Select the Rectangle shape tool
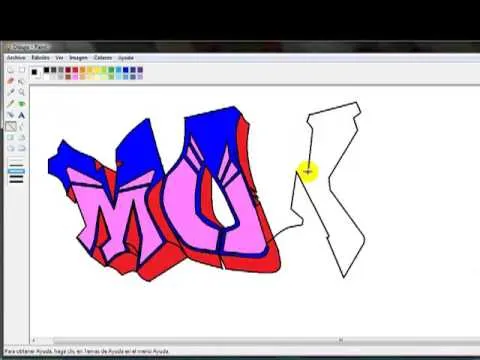The width and height of the screenshot is (480, 360). tap(11, 137)
